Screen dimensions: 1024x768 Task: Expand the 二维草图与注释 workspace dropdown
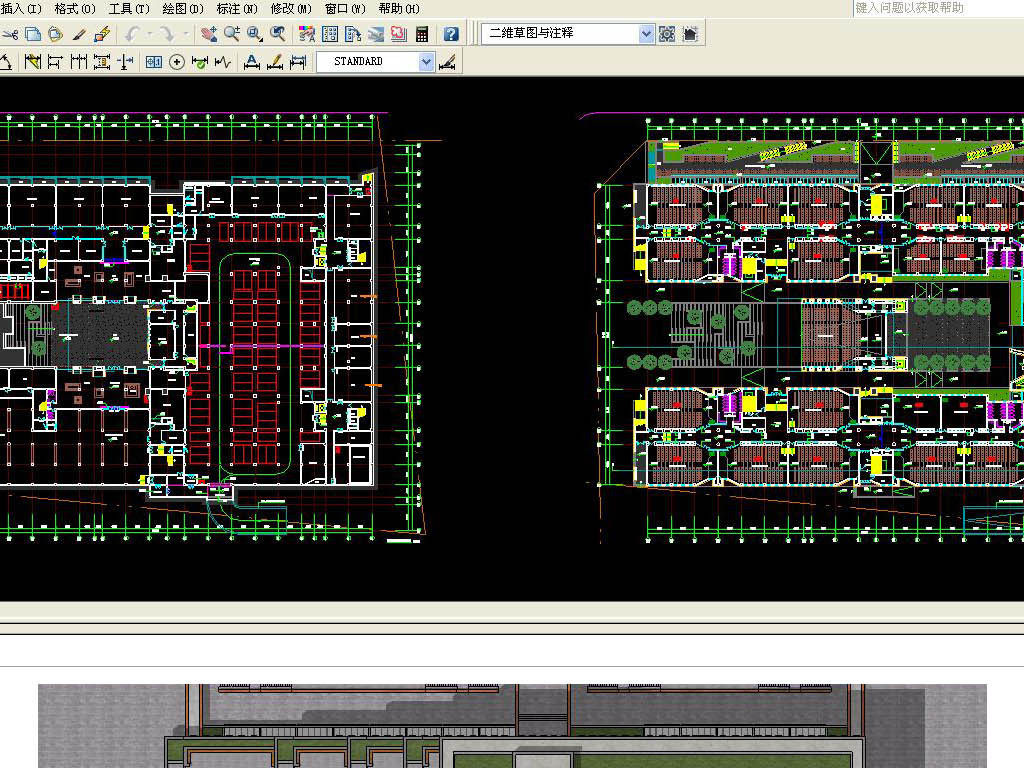coord(646,34)
